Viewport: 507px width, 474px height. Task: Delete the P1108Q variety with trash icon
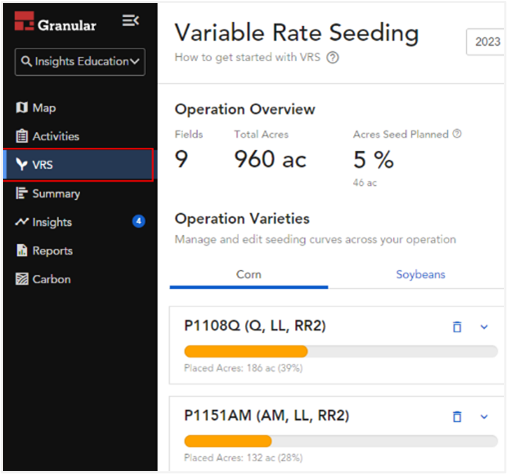(x=457, y=327)
